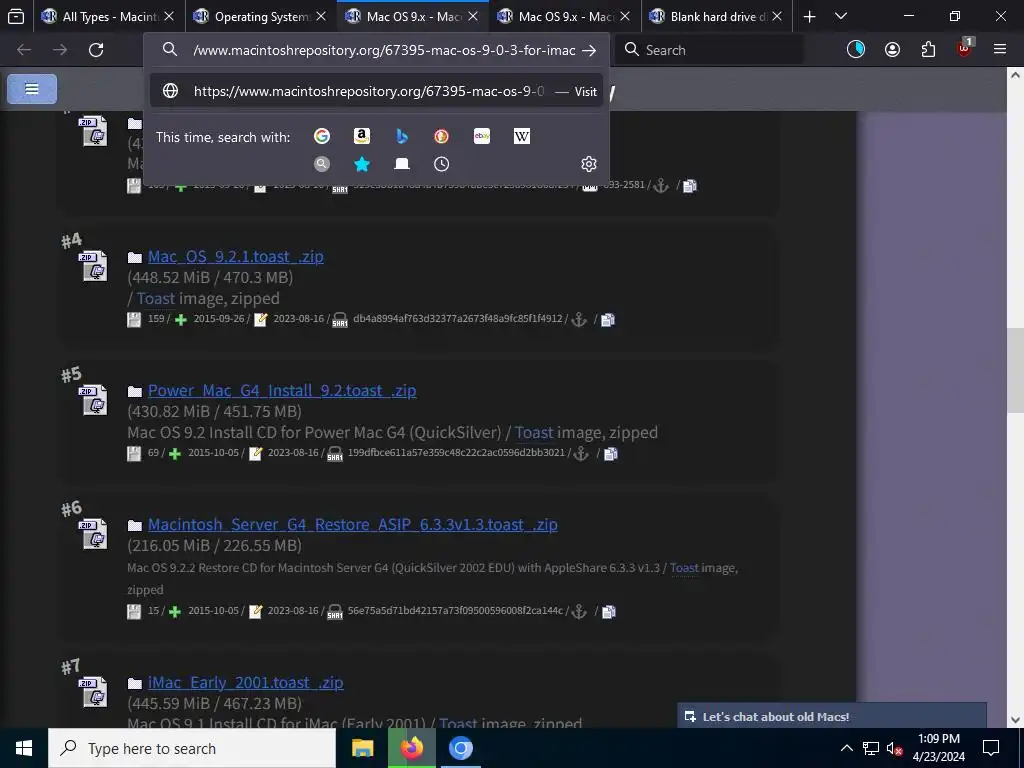Screen dimensions: 1024x768
Task: Open search settings gear
Action: click(x=588, y=164)
